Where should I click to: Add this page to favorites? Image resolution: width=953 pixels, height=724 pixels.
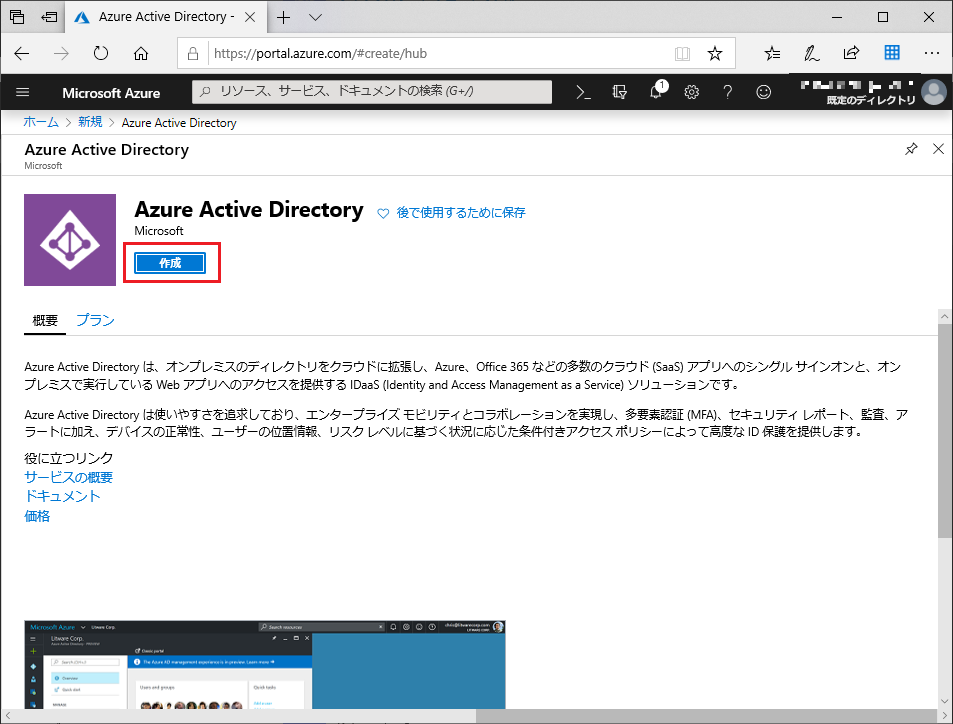(715, 53)
